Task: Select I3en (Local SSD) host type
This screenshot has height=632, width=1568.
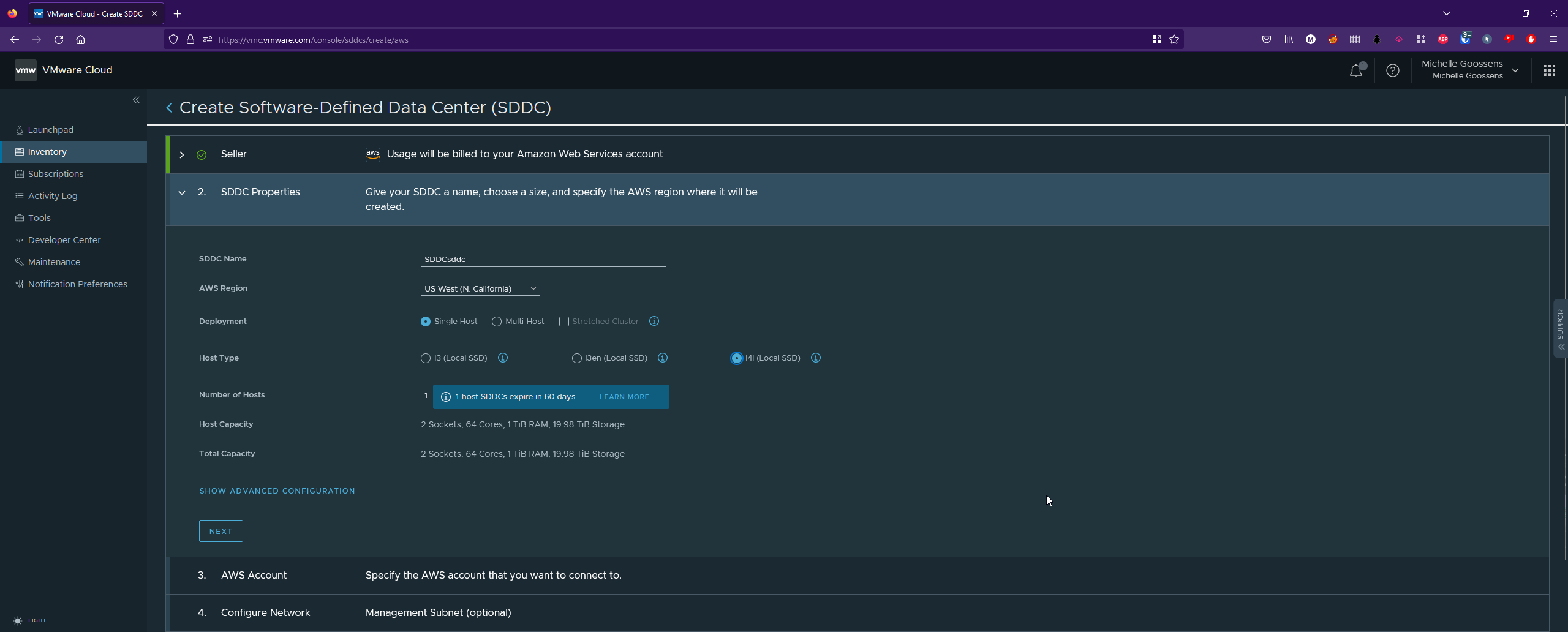Action: point(576,358)
